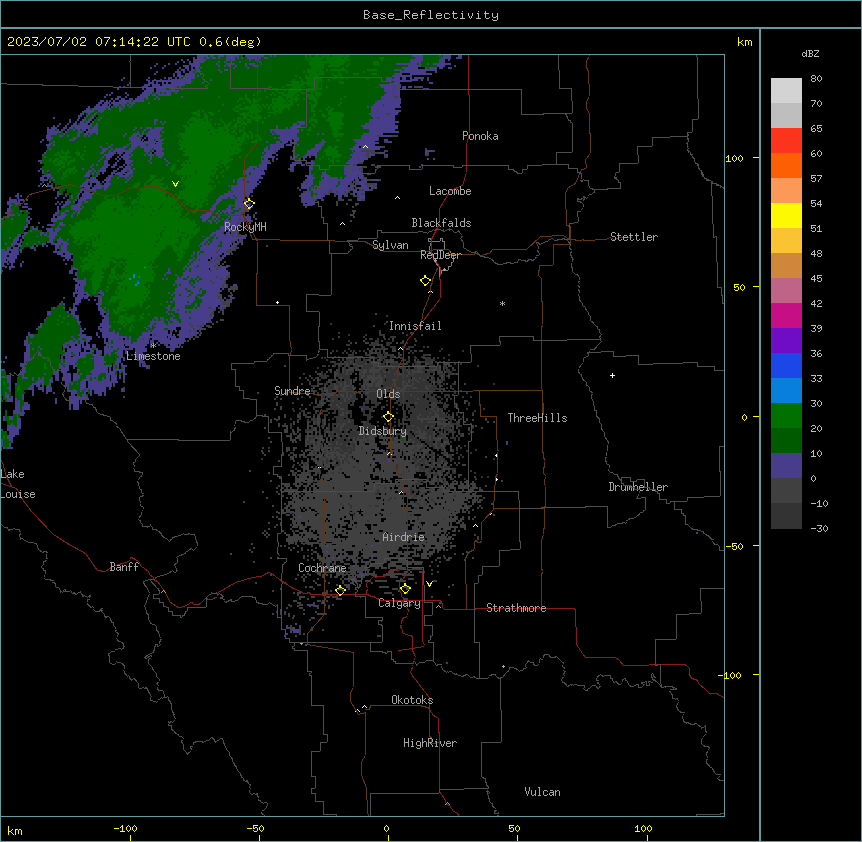Click the yellow marker above the Calgary label
This screenshot has height=842, width=862.
[x=405, y=589]
